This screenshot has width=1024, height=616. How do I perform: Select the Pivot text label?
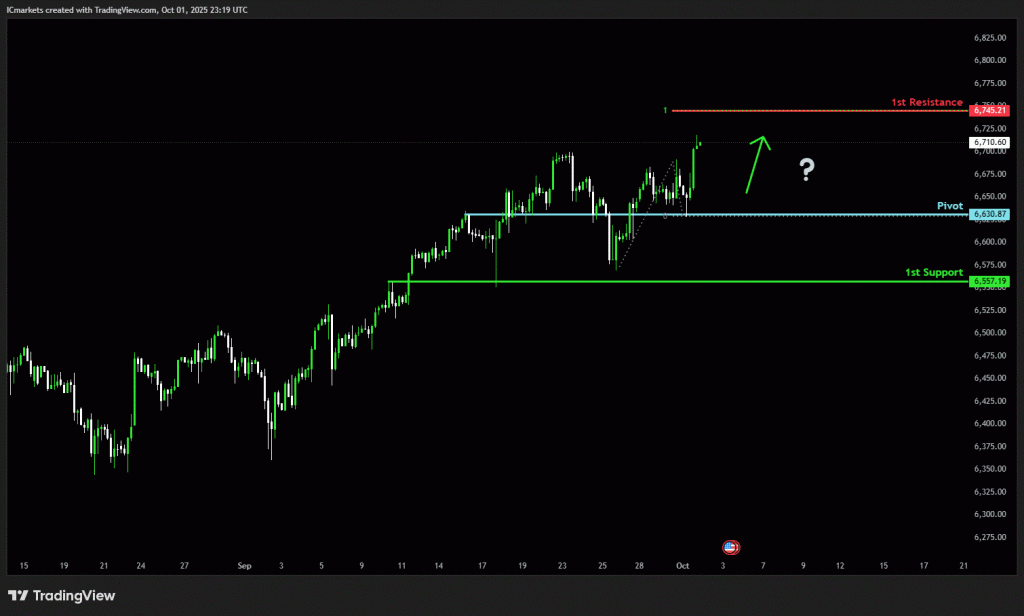949,206
